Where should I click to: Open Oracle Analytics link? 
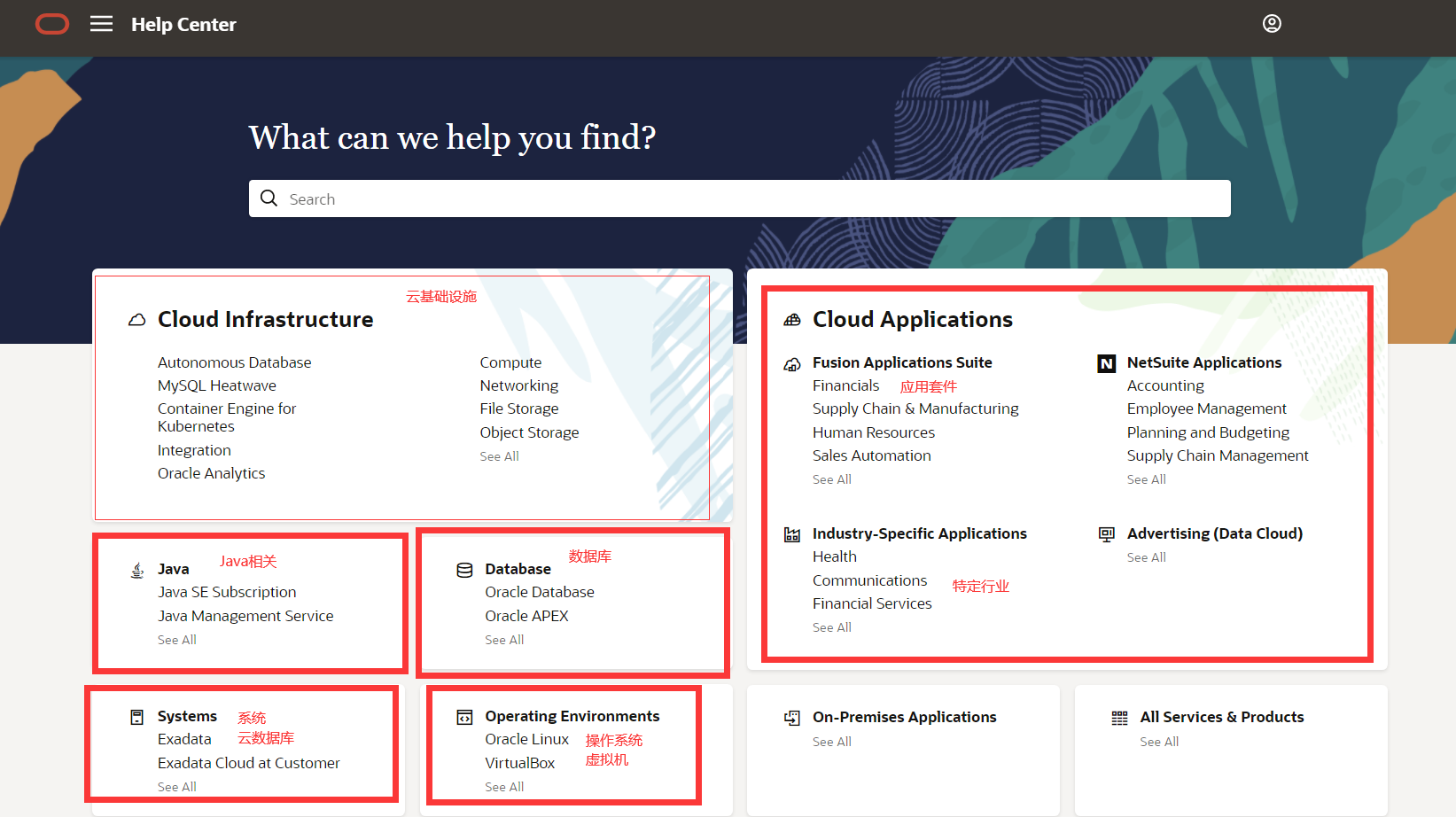pyautogui.click(x=211, y=473)
